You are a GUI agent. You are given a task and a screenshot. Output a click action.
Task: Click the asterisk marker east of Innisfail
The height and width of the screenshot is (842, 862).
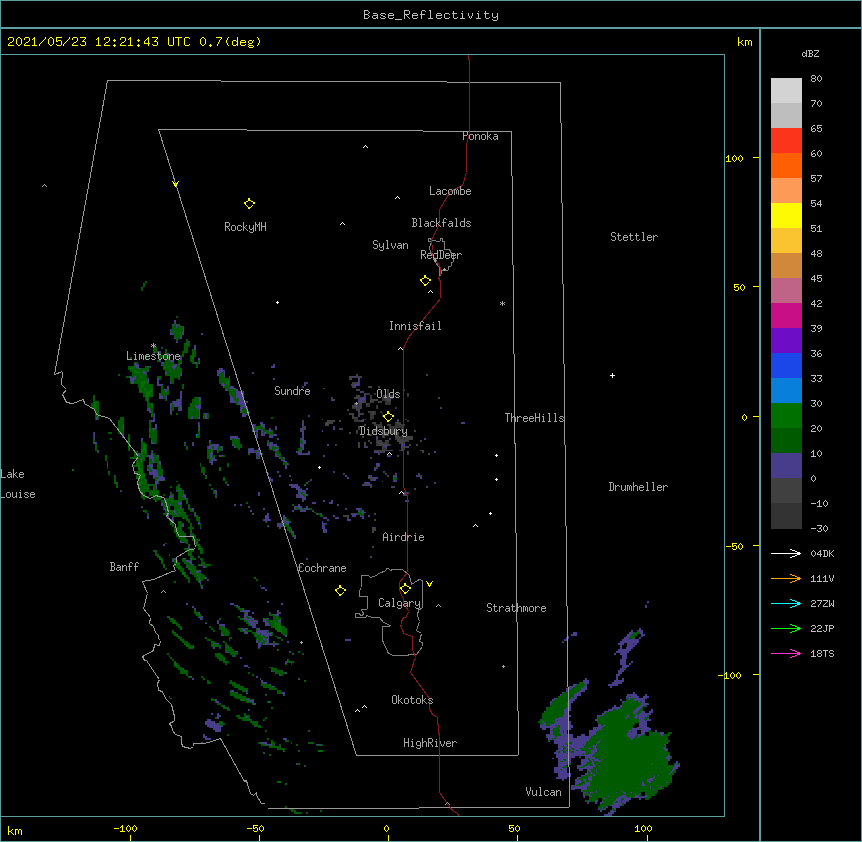(502, 304)
